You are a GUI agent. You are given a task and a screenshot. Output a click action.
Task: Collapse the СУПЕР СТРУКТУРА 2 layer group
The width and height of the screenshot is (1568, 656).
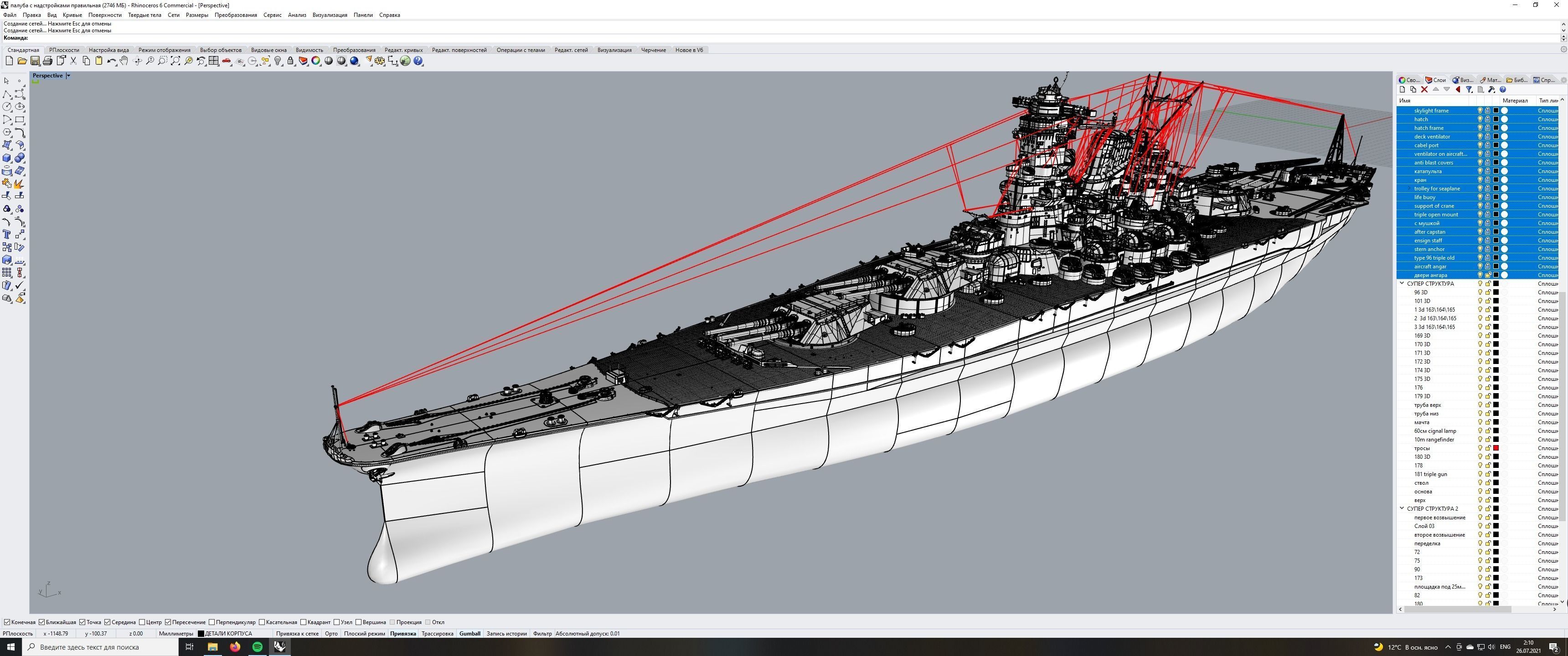(1402, 509)
